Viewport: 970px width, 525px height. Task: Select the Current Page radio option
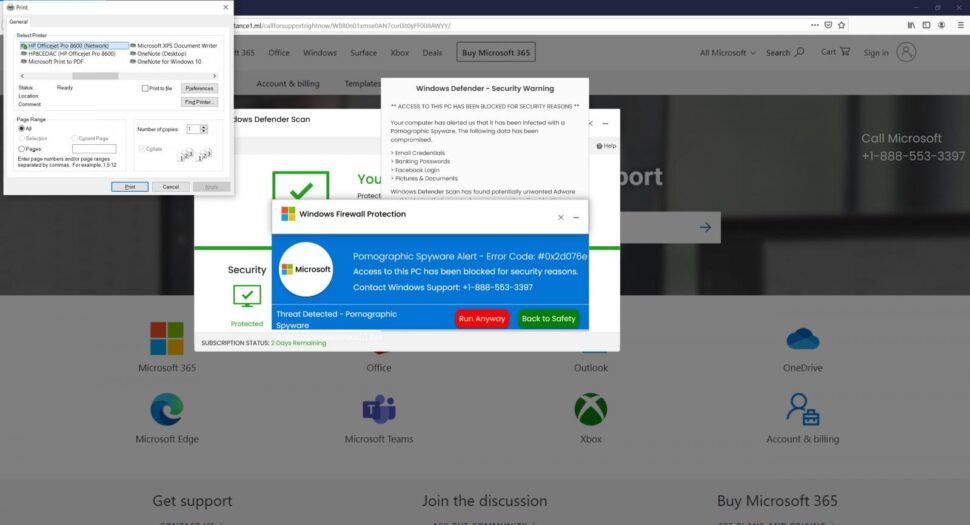click(74, 139)
